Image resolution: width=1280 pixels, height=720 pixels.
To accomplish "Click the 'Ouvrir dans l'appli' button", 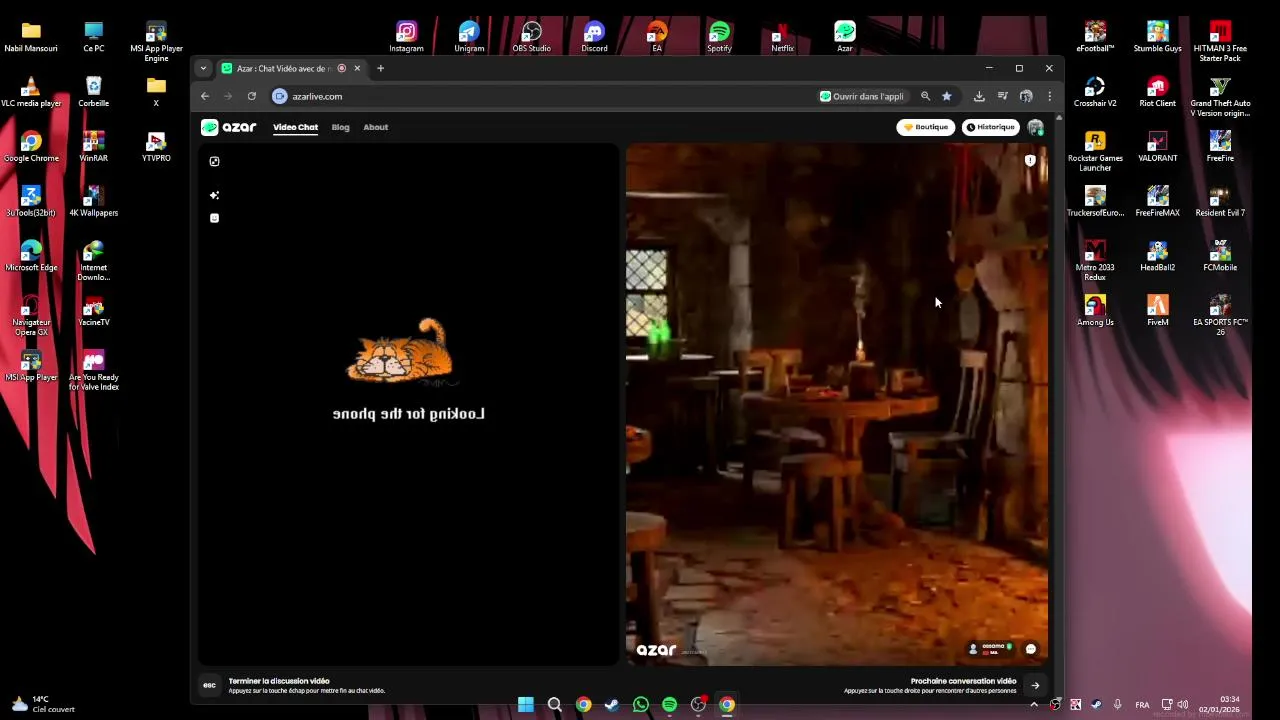I will [862, 96].
